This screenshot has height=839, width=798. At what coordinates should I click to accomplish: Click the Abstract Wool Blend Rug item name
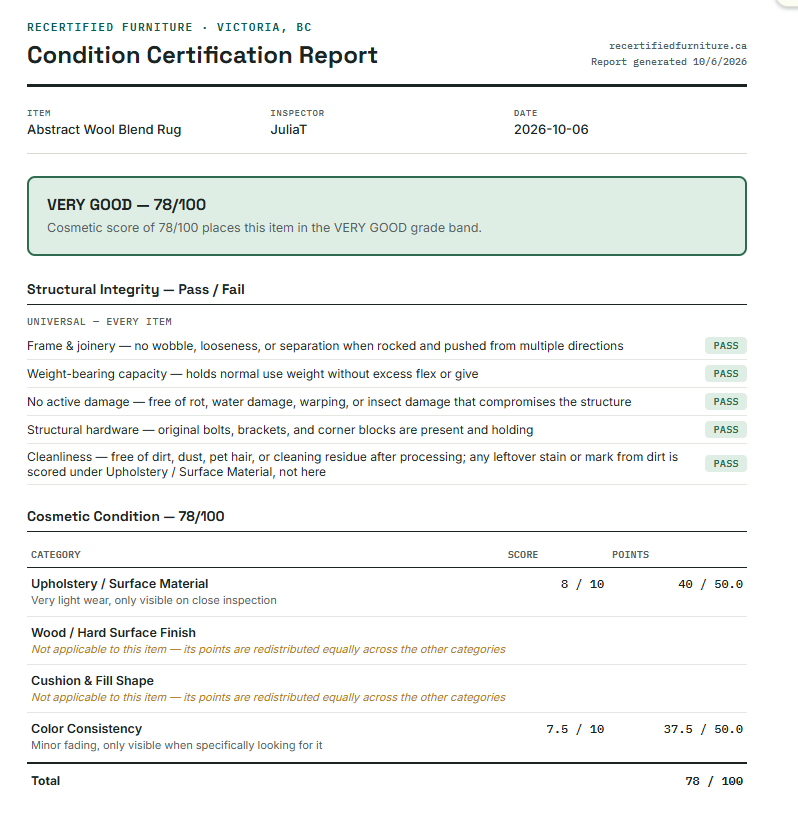coord(104,129)
